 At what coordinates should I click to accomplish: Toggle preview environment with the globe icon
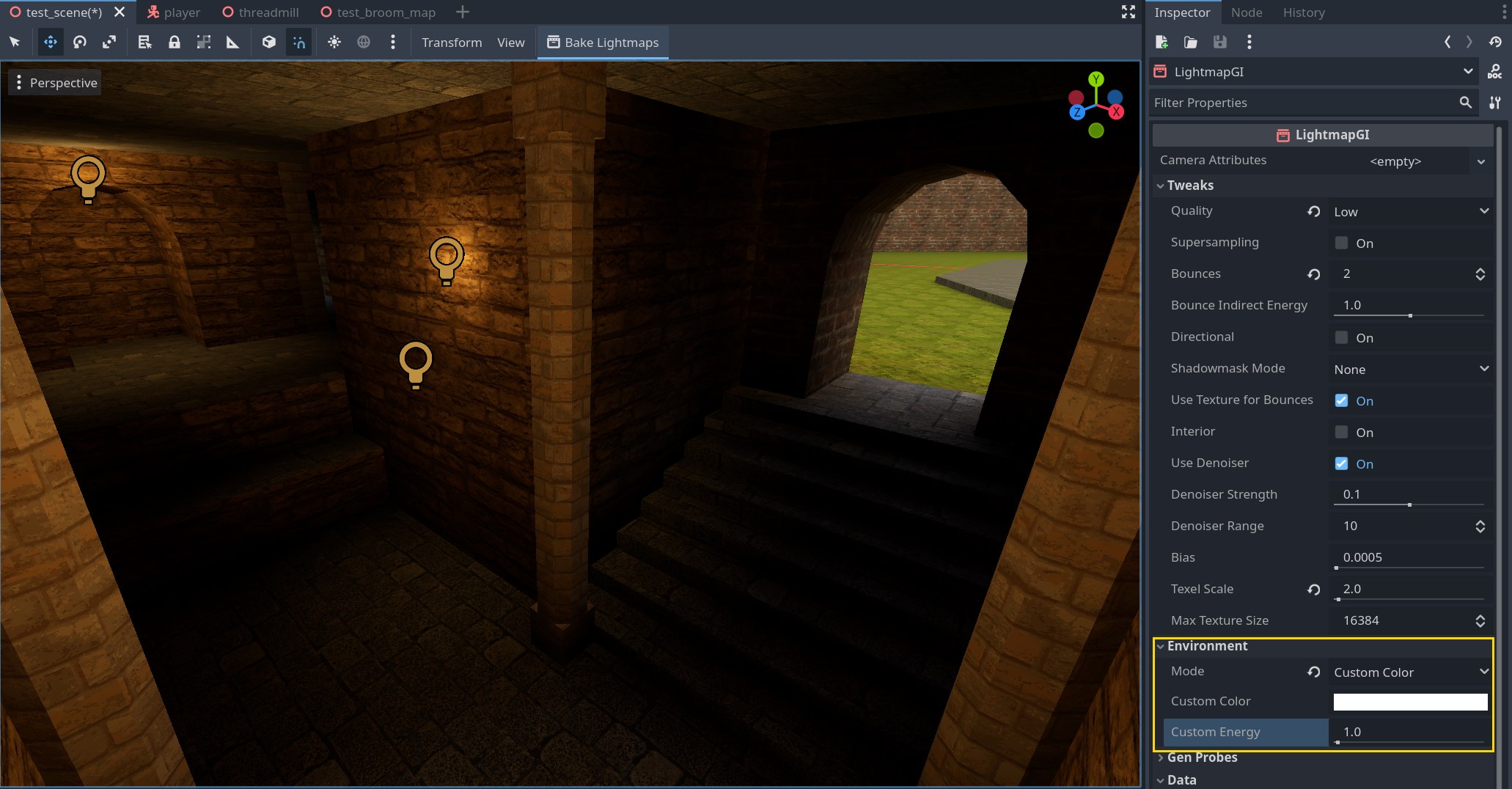tap(364, 42)
